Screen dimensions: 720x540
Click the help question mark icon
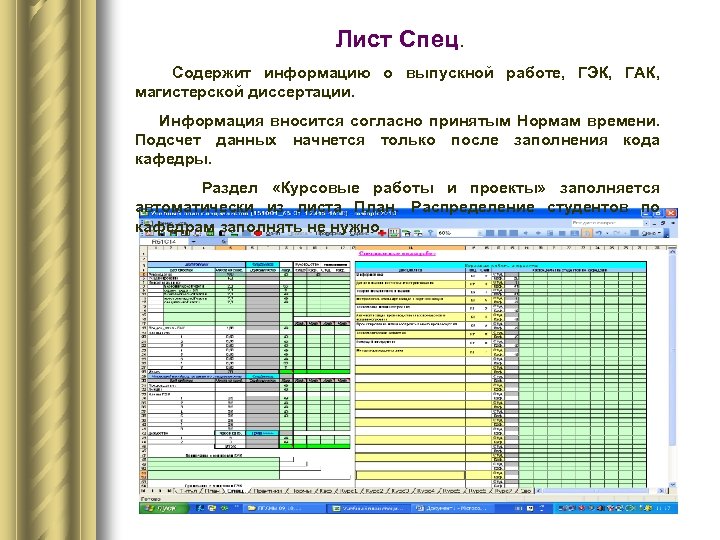pyautogui.click(x=430, y=233)
